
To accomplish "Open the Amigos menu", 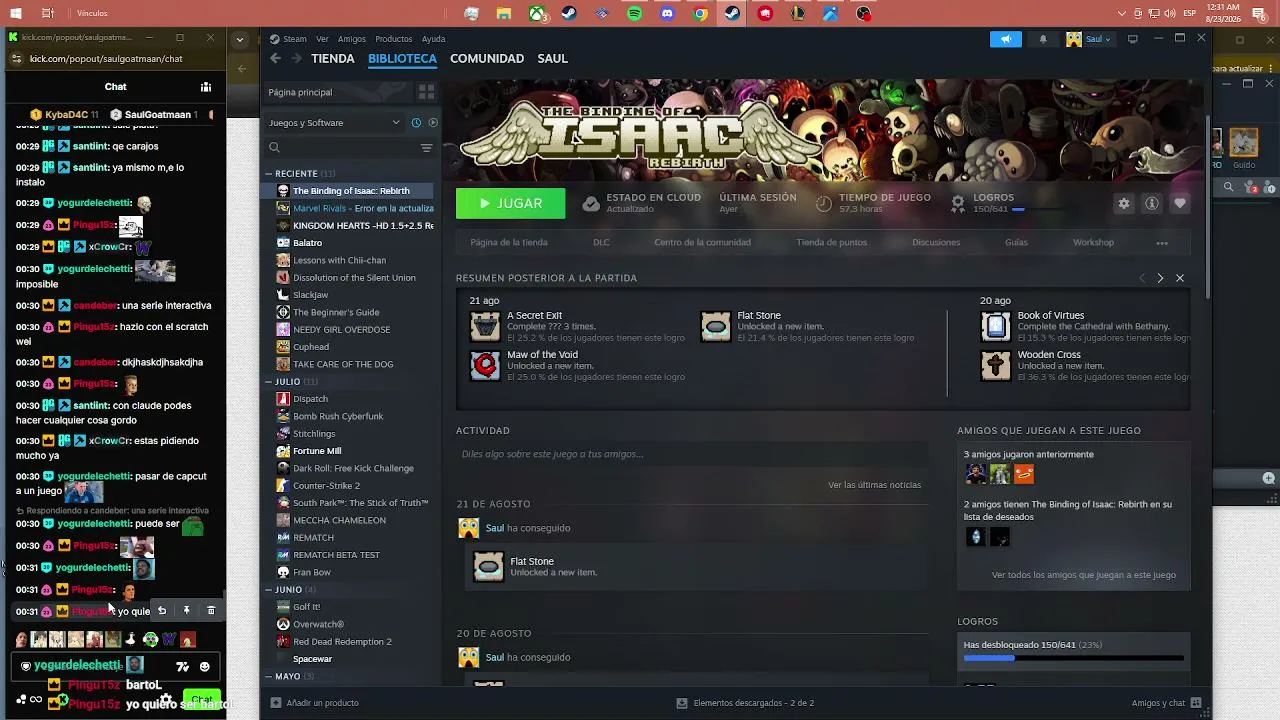I will pyautogui.click(x=352, y=39).
